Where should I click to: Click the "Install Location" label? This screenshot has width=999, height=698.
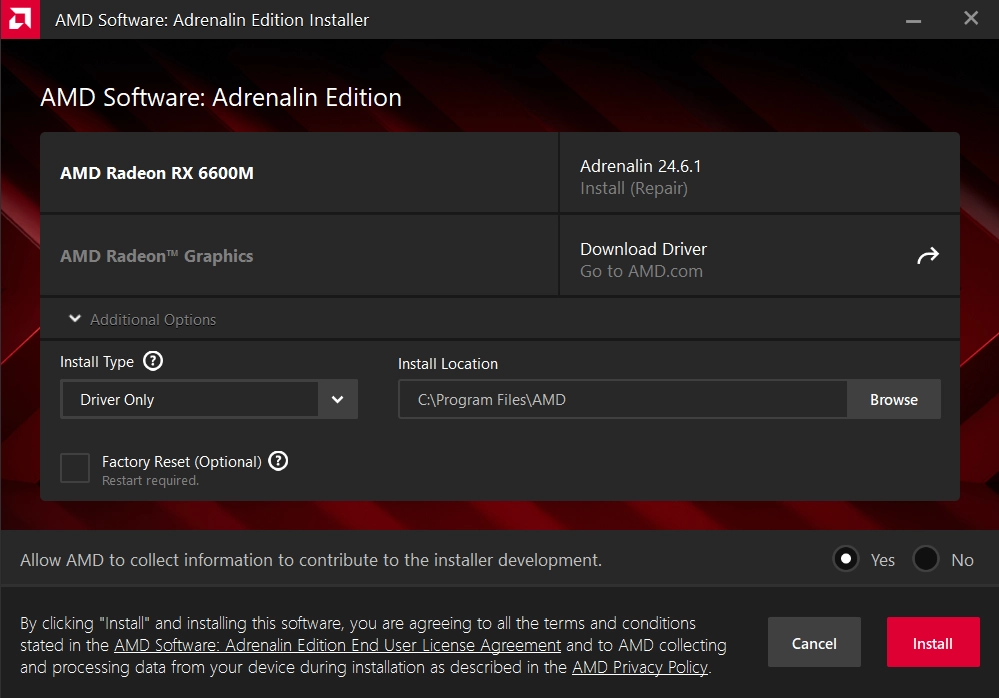[x=448, y=364]
